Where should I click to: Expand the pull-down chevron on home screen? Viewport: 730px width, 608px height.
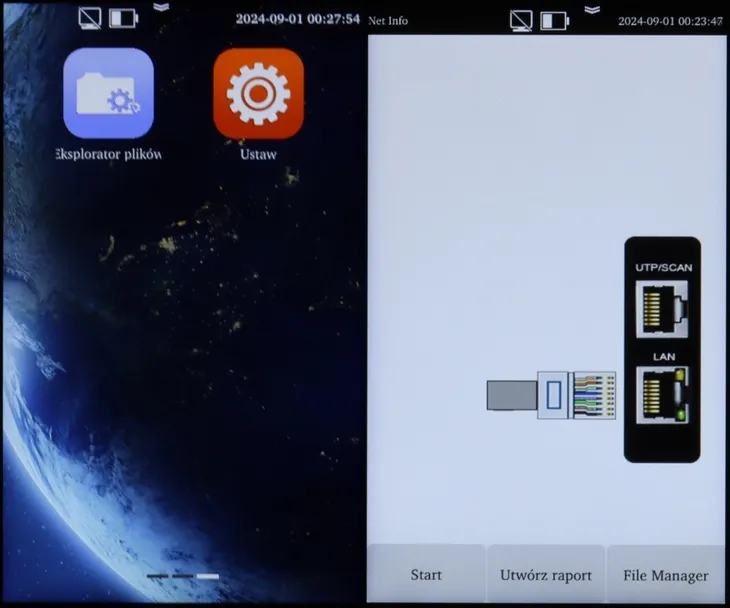pyautogui.click(x=161, y=6)
